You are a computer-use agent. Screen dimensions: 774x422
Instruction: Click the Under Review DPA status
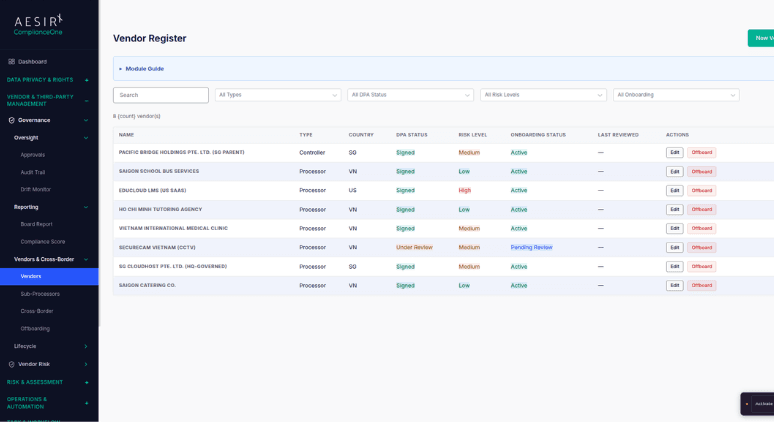(414, 248)
